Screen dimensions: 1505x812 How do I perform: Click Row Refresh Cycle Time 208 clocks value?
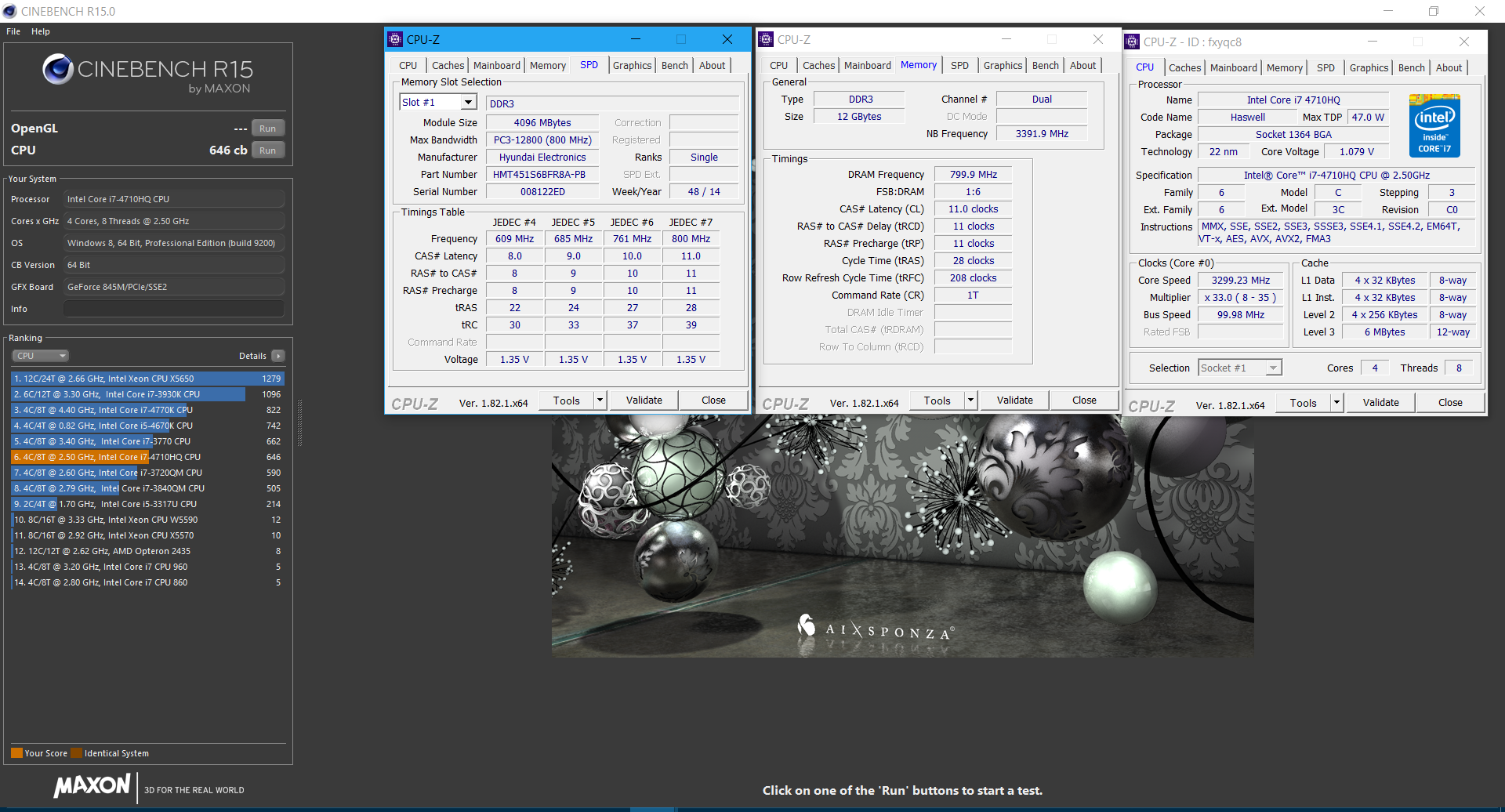974,277
